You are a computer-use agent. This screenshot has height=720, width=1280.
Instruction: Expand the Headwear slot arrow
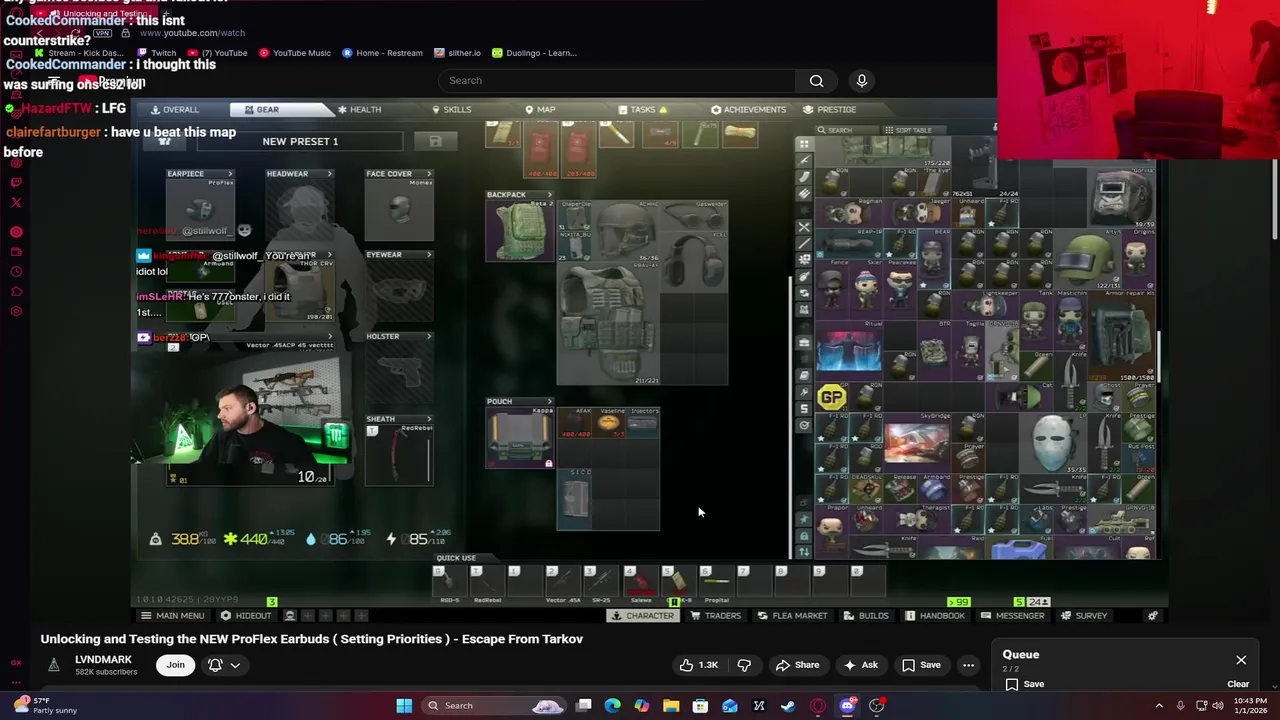point(329,174)
